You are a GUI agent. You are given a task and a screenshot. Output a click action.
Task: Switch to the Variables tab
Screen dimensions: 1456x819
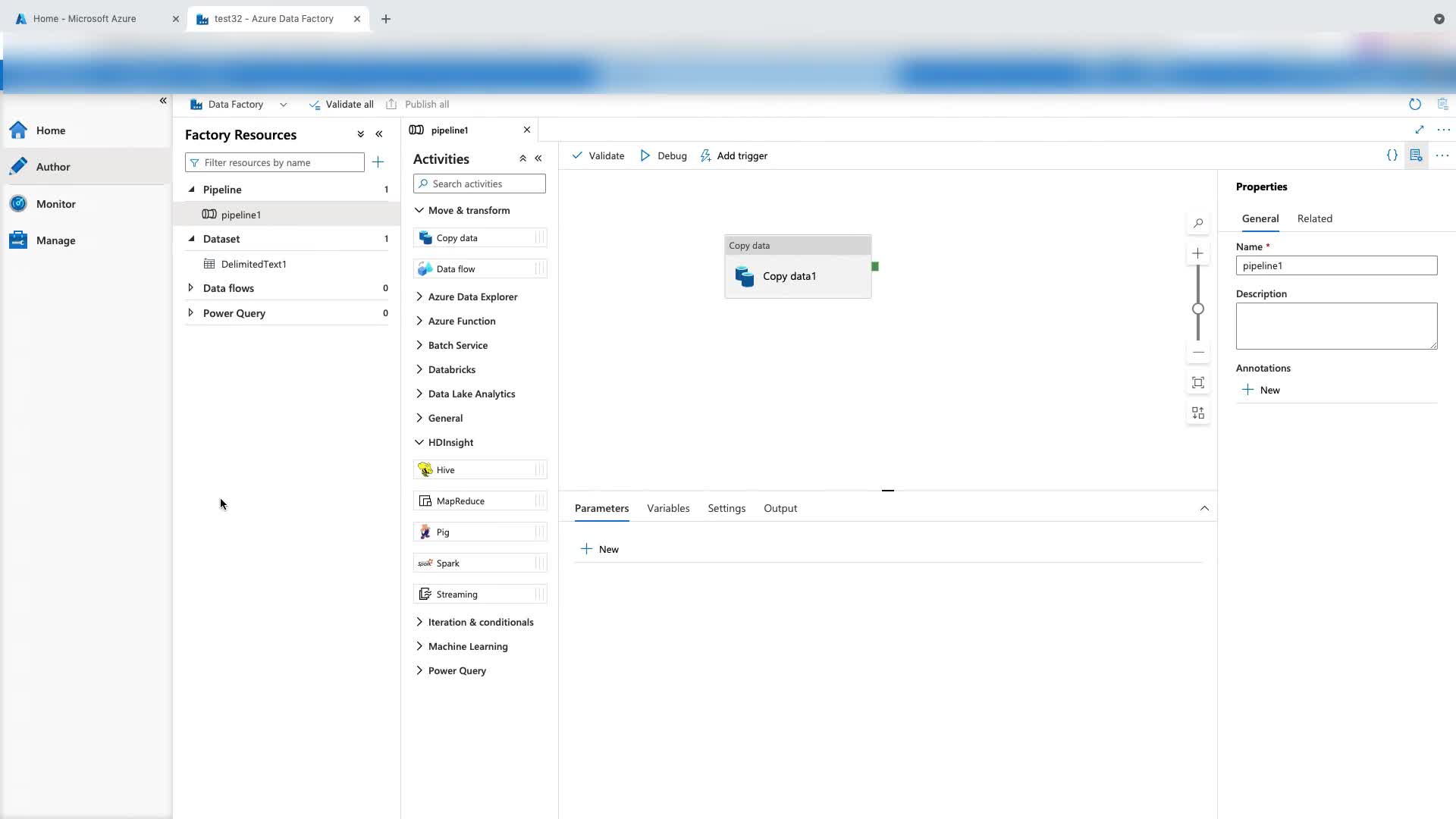coord(668,509)
